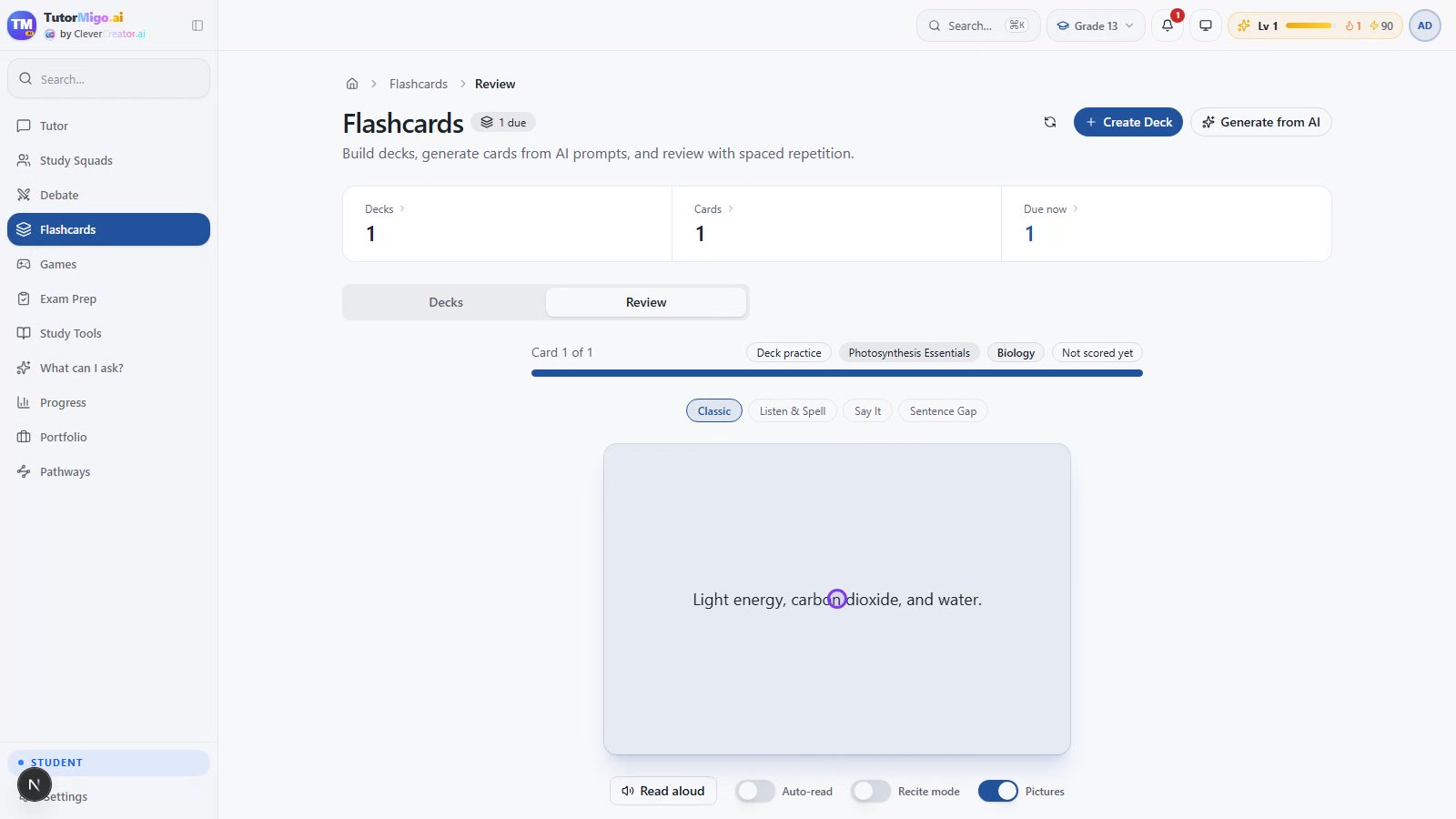The width and height of the screenshot is (1456, 819).
Task: Turn on Recite mode toggle
Action: (x=871, y=791)
